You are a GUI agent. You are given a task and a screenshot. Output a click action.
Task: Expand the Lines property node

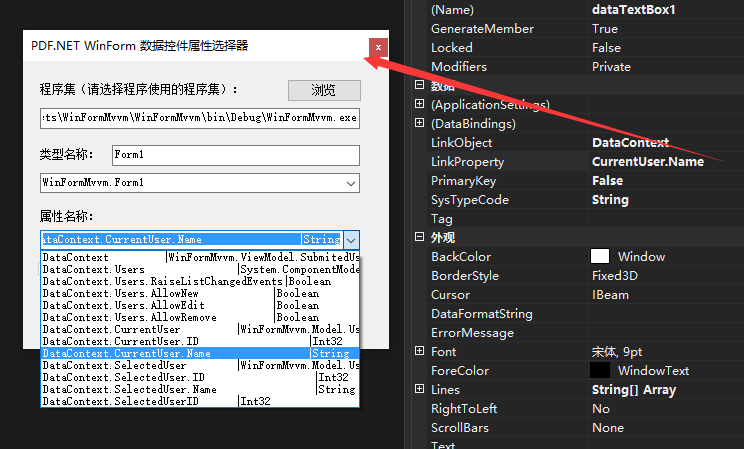coord(419,389)
